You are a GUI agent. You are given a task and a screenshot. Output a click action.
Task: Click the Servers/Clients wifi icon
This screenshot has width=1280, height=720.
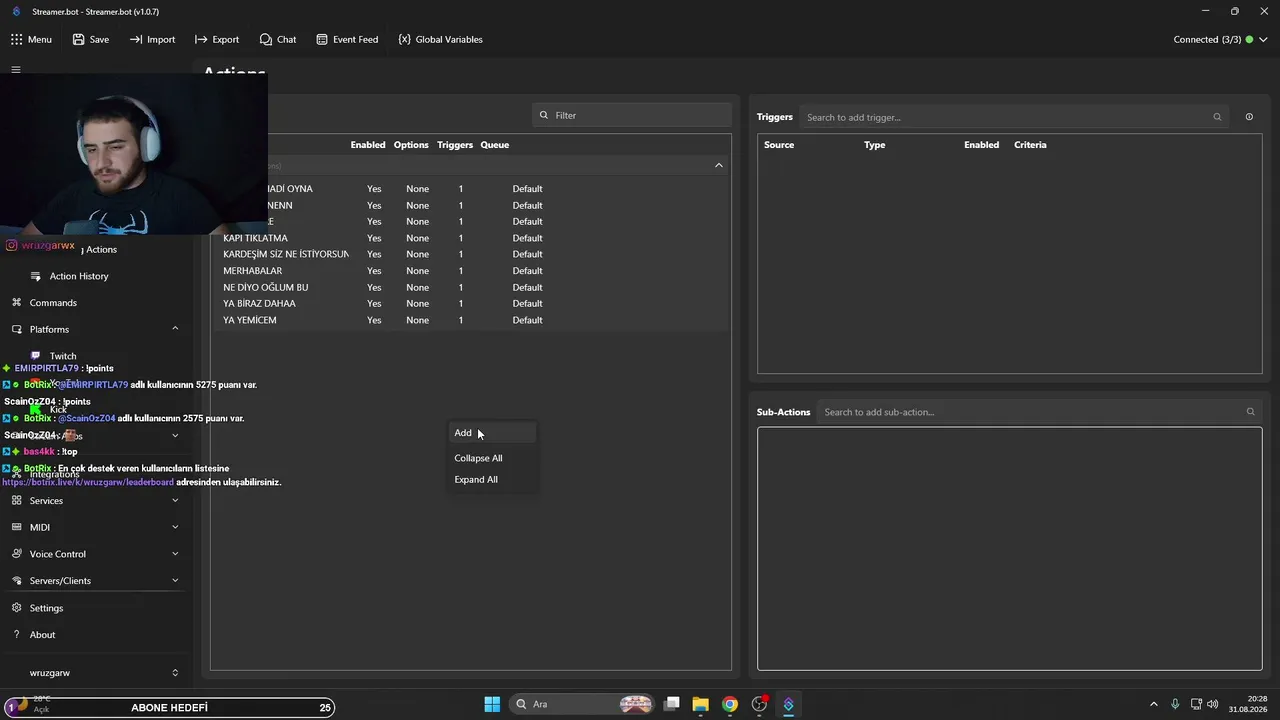(x=16, y=581)
